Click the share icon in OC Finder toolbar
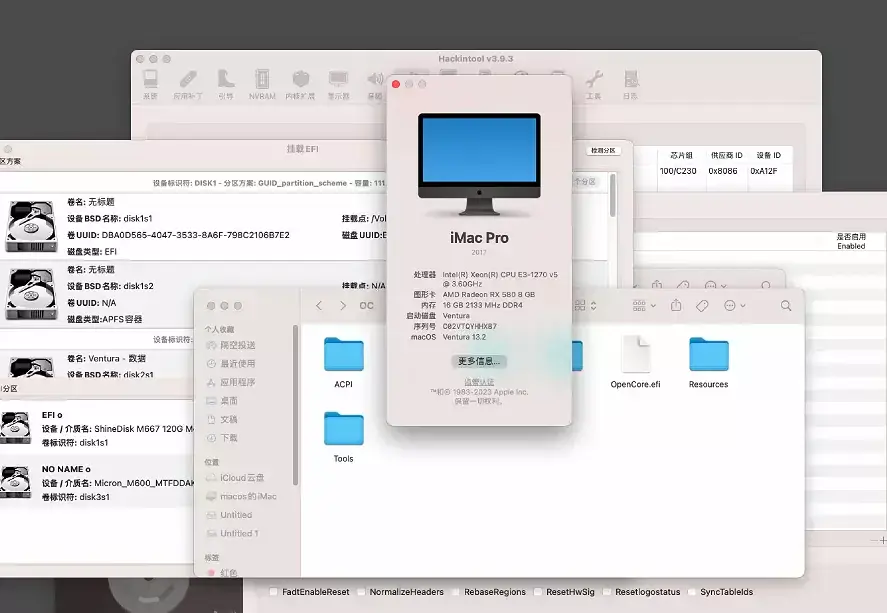This screenshot has width=887, height=613. pyautogui.click(x=676, y=305)
